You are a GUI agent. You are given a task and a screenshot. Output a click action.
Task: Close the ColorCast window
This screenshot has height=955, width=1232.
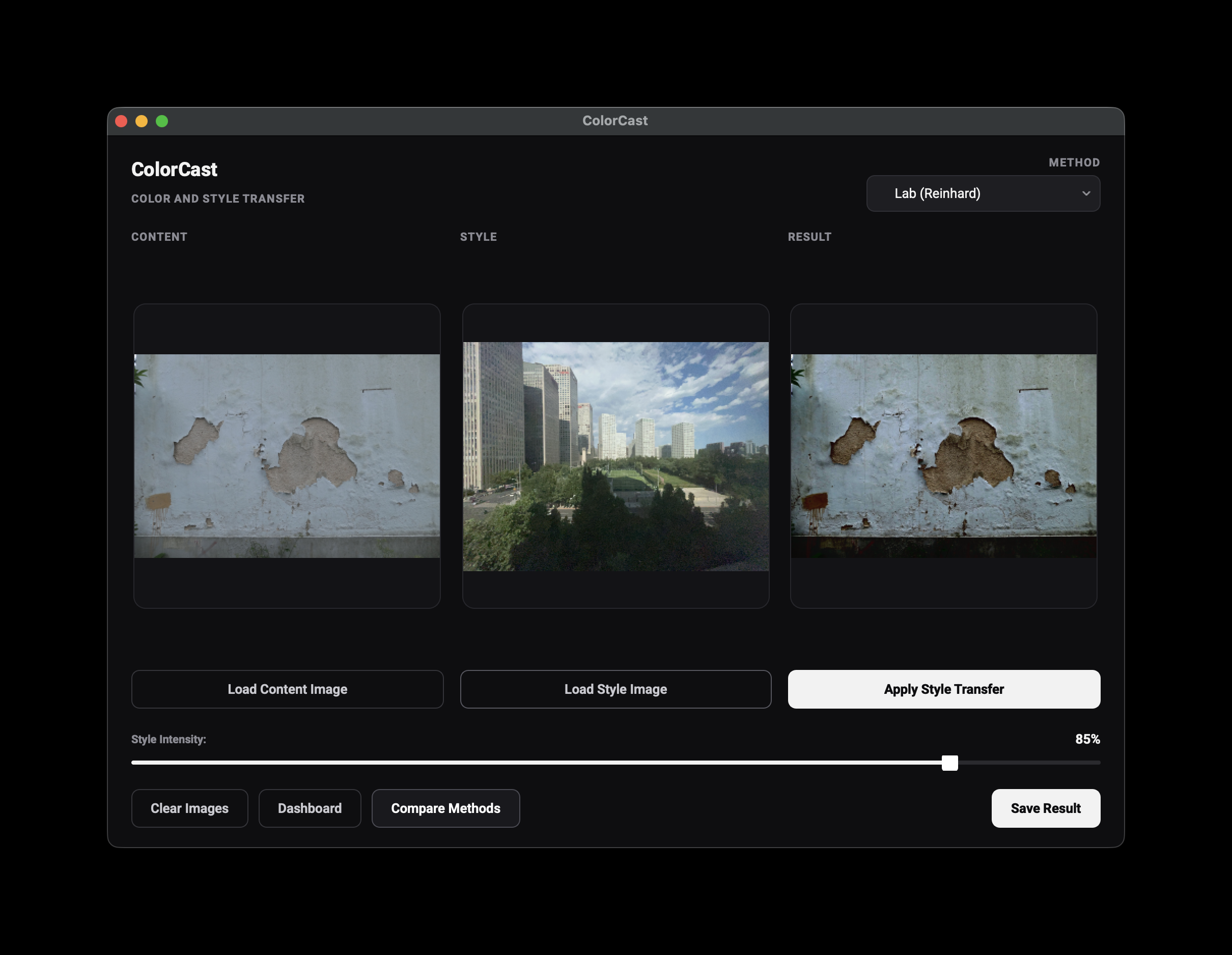tap(121, 121)
